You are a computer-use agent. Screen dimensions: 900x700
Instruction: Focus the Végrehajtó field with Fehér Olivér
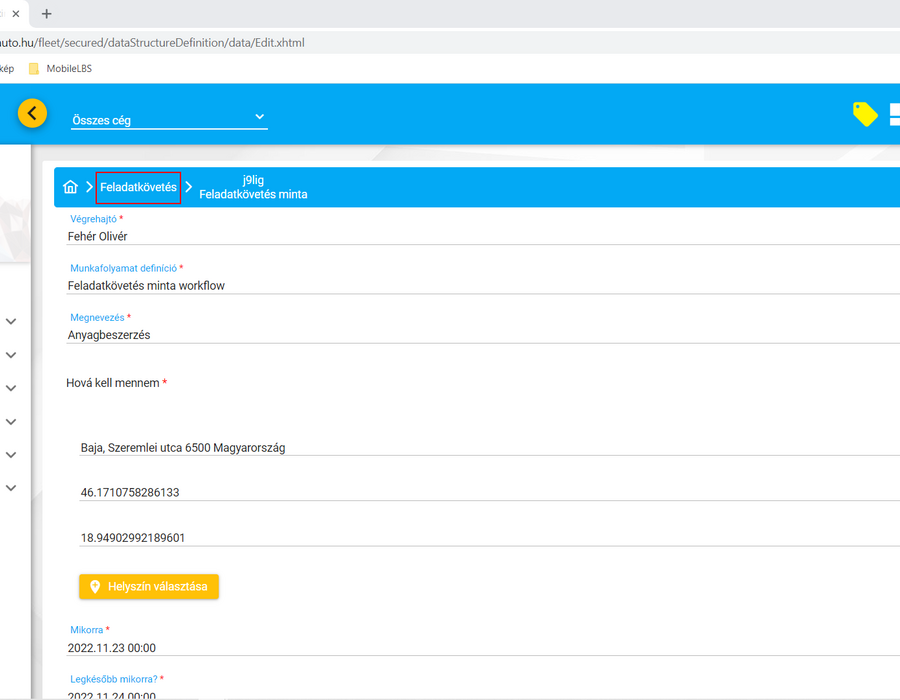pyautogui.click(x=483, y=236)
